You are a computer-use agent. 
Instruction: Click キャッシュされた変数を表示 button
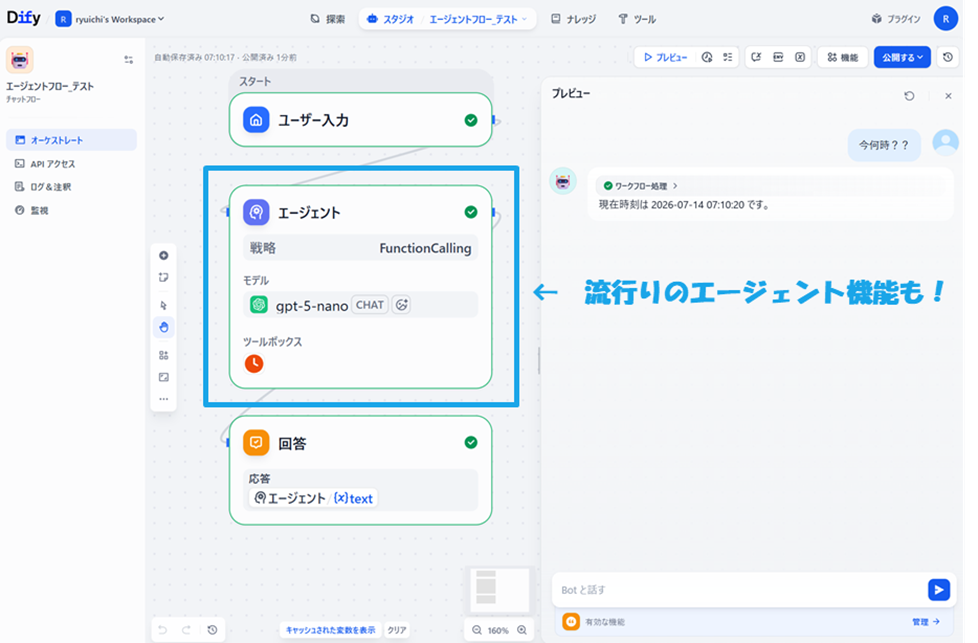[331, 630]
